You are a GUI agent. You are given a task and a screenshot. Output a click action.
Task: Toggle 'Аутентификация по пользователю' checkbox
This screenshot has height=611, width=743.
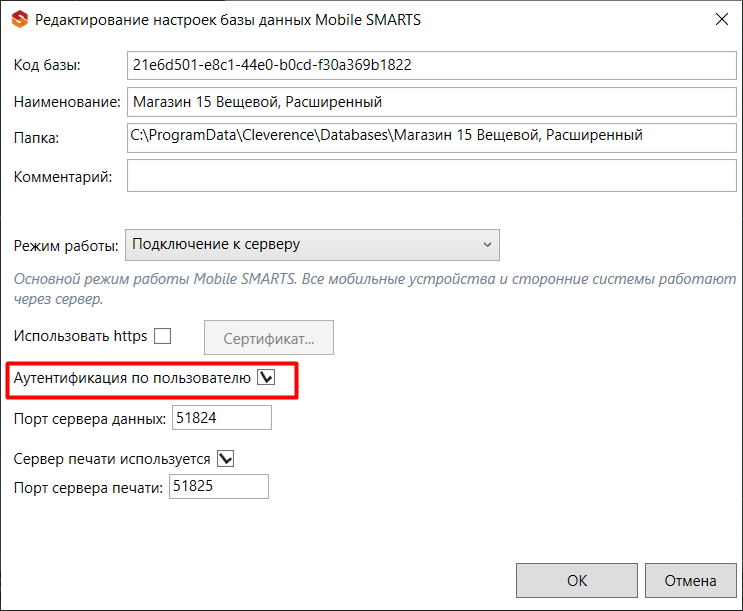[x=266, y=378]
